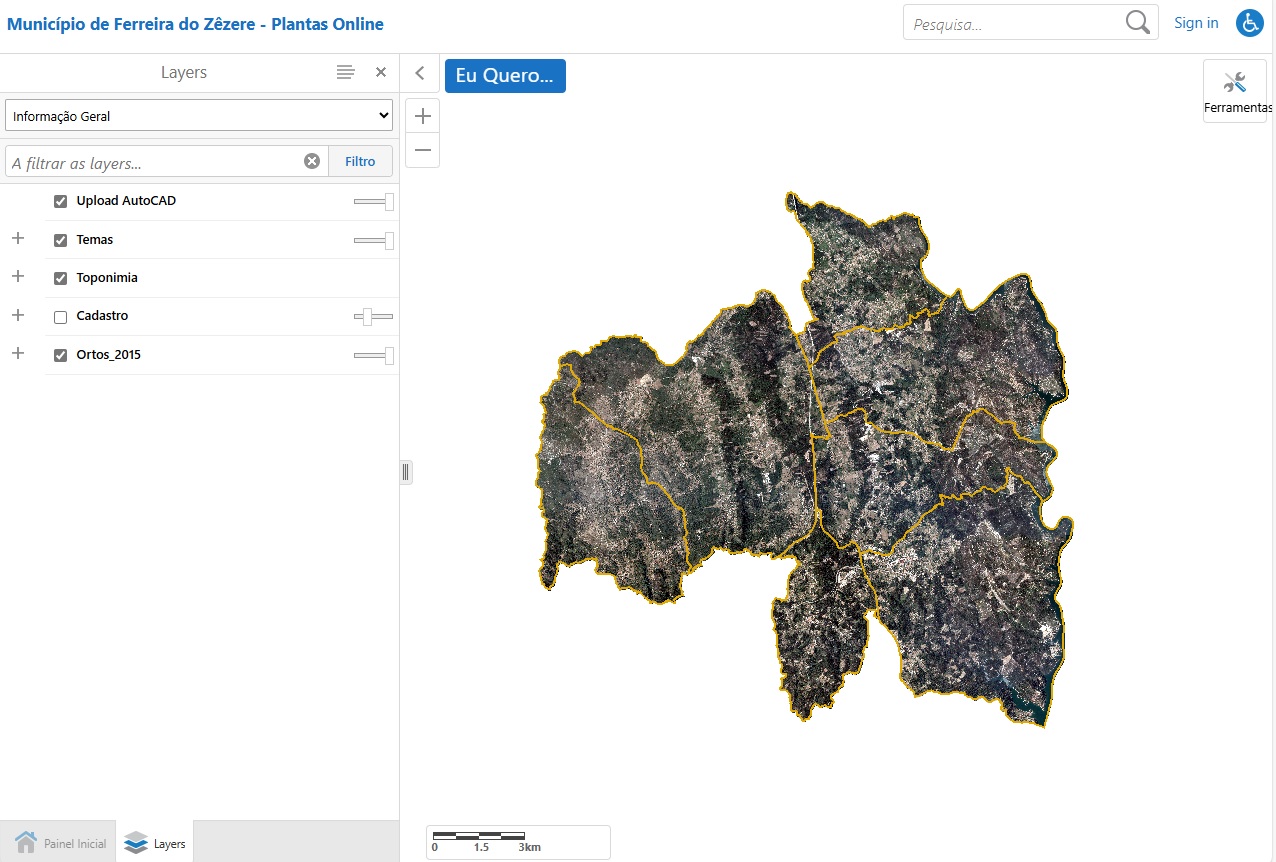This screenshot has height=862, width=1276.
Task: Expand the Temas layer group
Action: pyautogui.click(x=17, y=239)
